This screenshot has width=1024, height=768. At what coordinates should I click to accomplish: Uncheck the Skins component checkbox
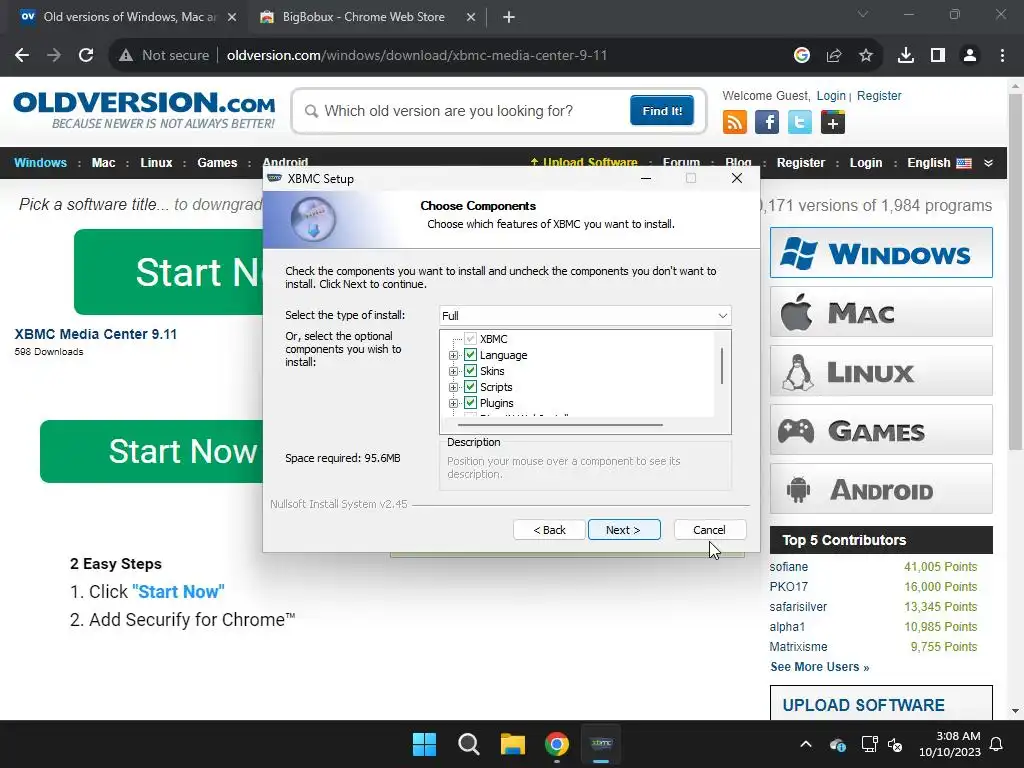470,371
